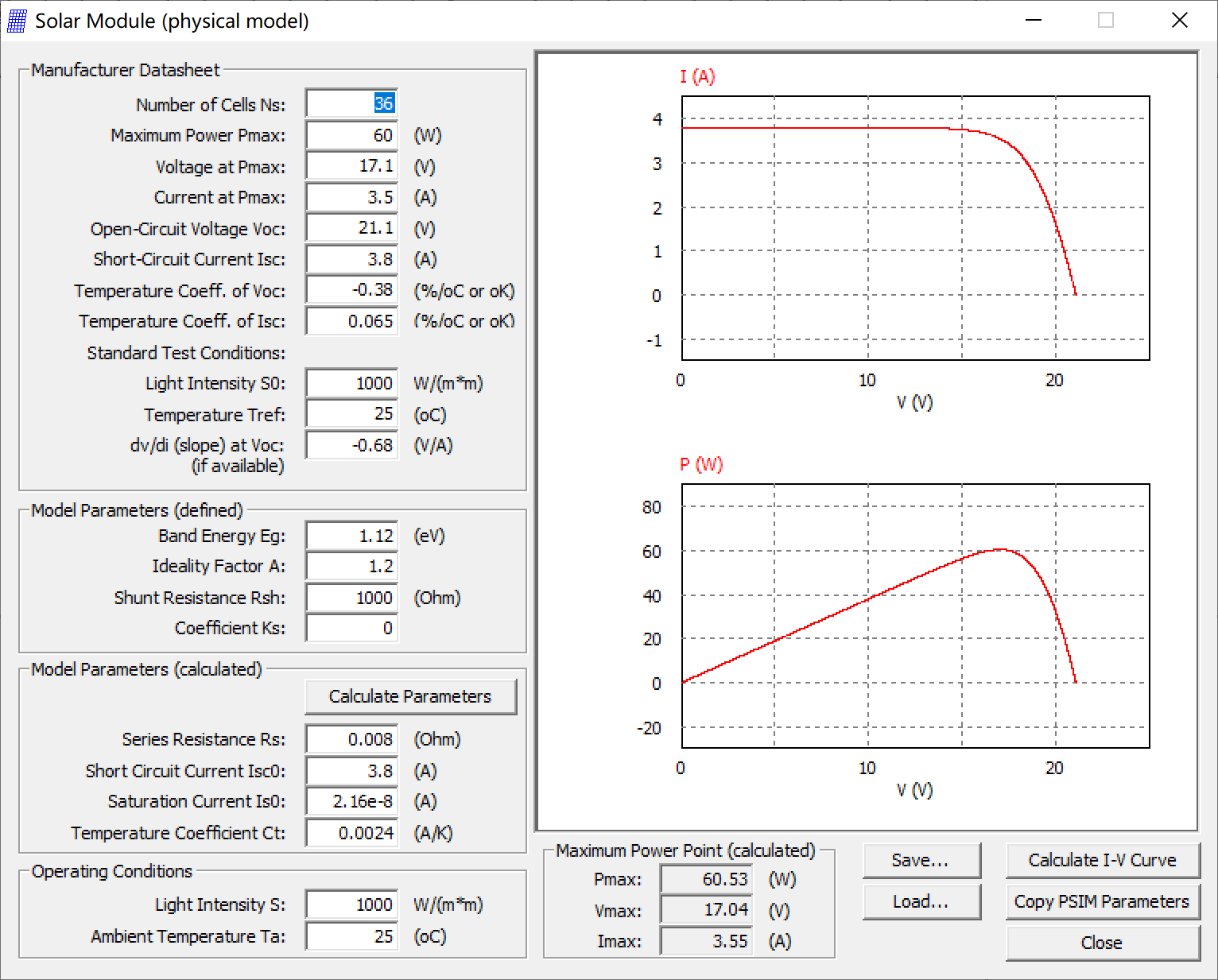Close the Solar Module dialog

click(x=1102, y=943)
